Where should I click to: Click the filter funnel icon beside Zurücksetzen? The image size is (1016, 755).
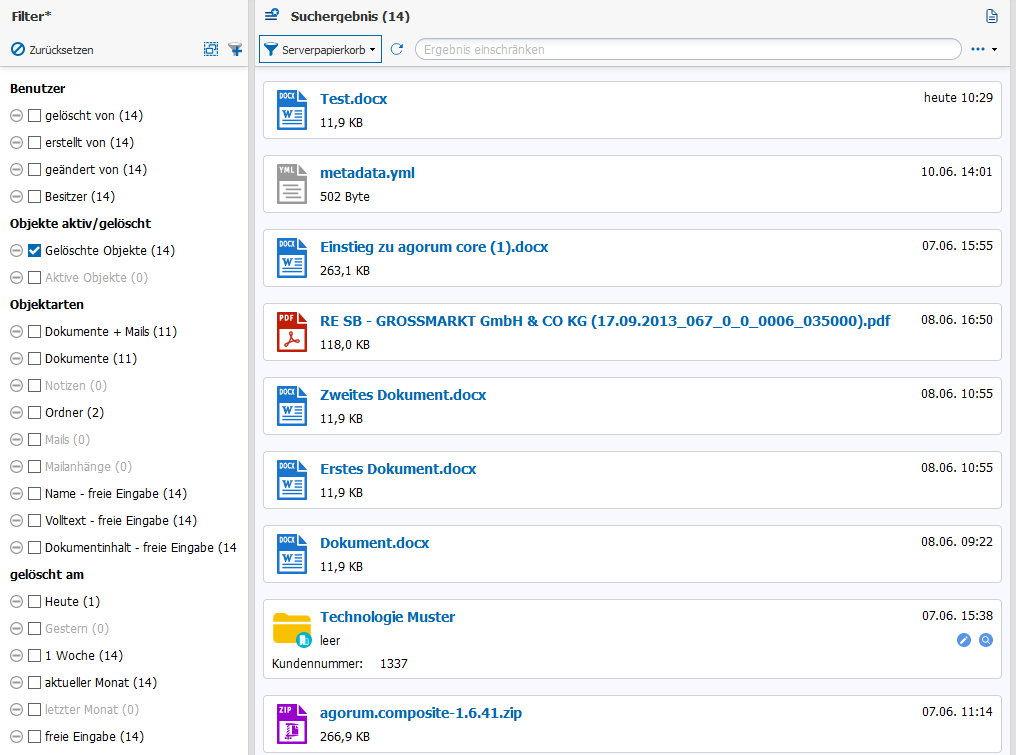pyautogui.click(x=235, y=49)
